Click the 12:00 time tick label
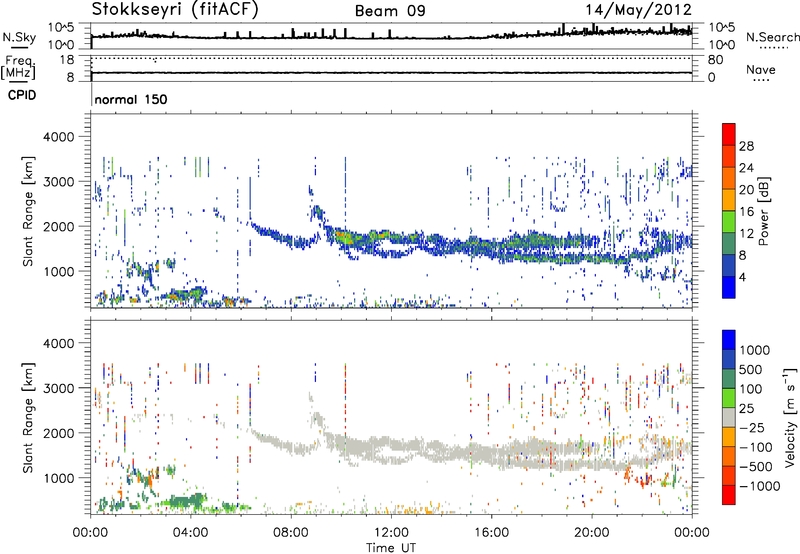800x554 pixels. pyautogui.click(x=391, y=533)
